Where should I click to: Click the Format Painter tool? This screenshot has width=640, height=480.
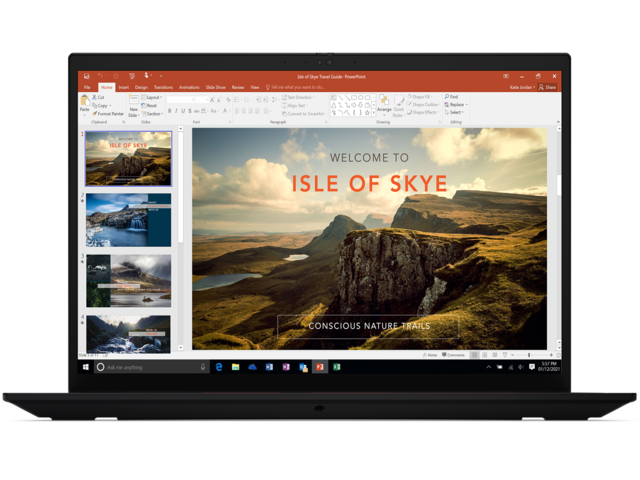110,114
